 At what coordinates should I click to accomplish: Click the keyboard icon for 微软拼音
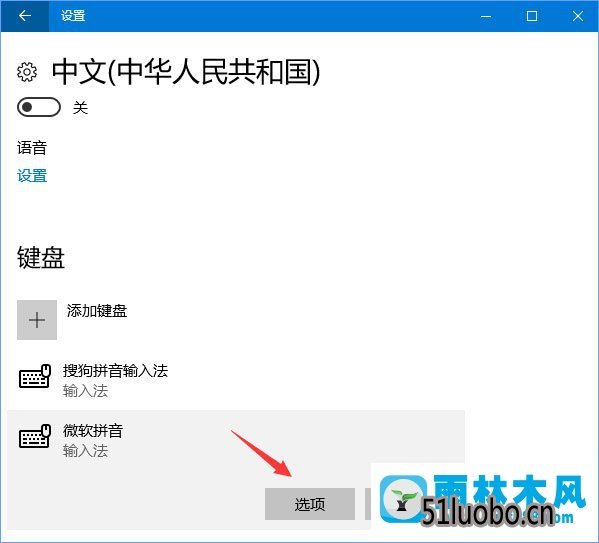coord(35,436)
